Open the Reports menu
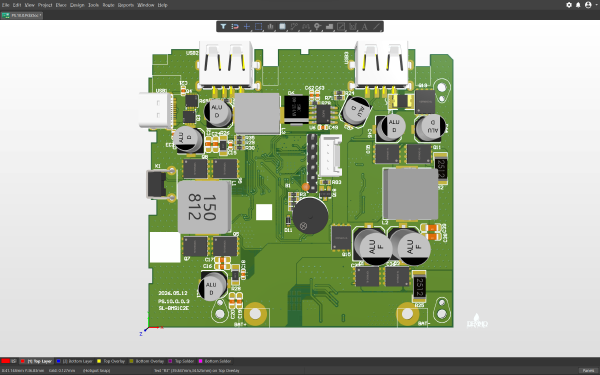The height and width of the screenshot is (375, 600). click(126, 5)
